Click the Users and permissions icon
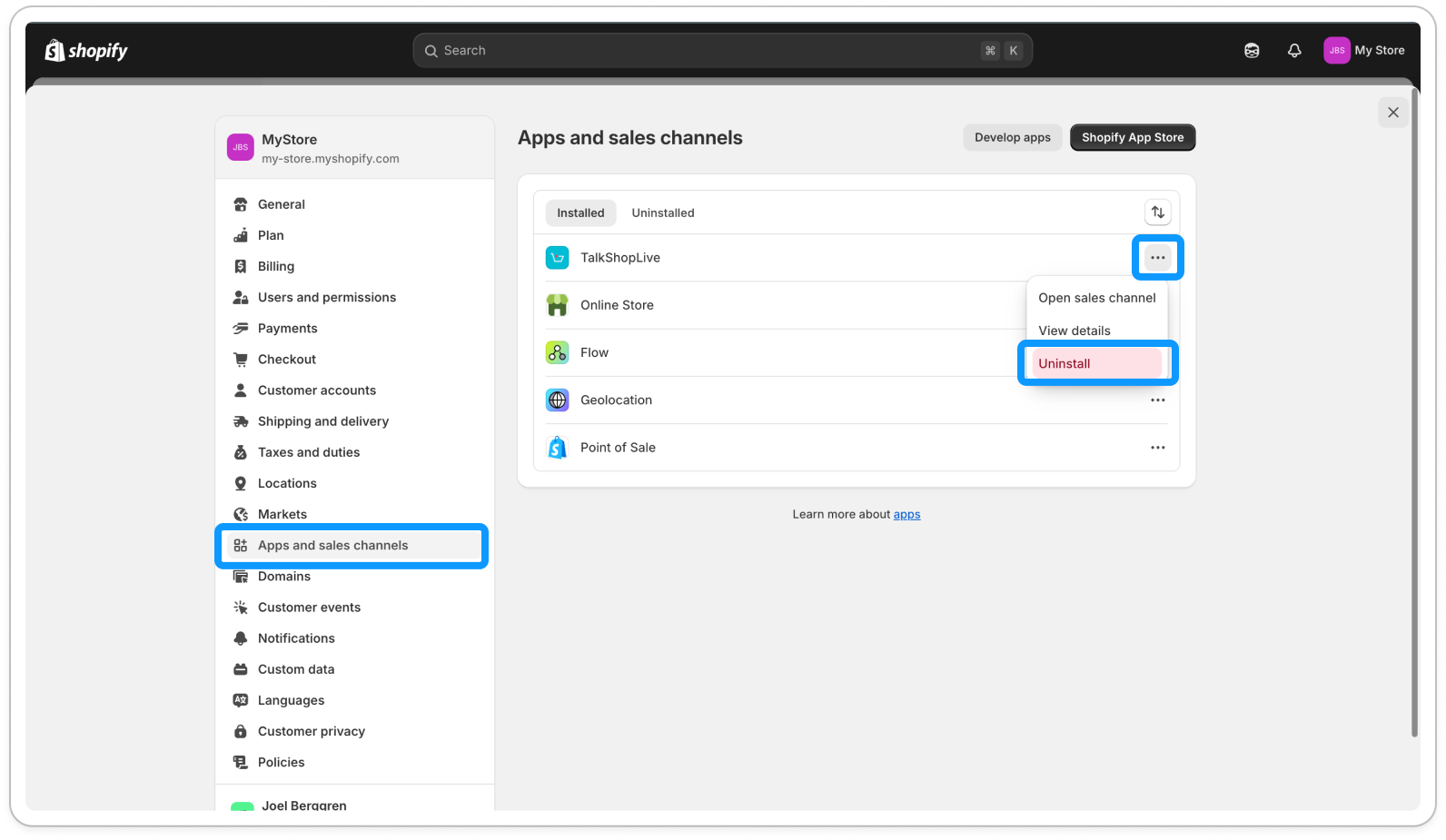 [x=241, y=297]
